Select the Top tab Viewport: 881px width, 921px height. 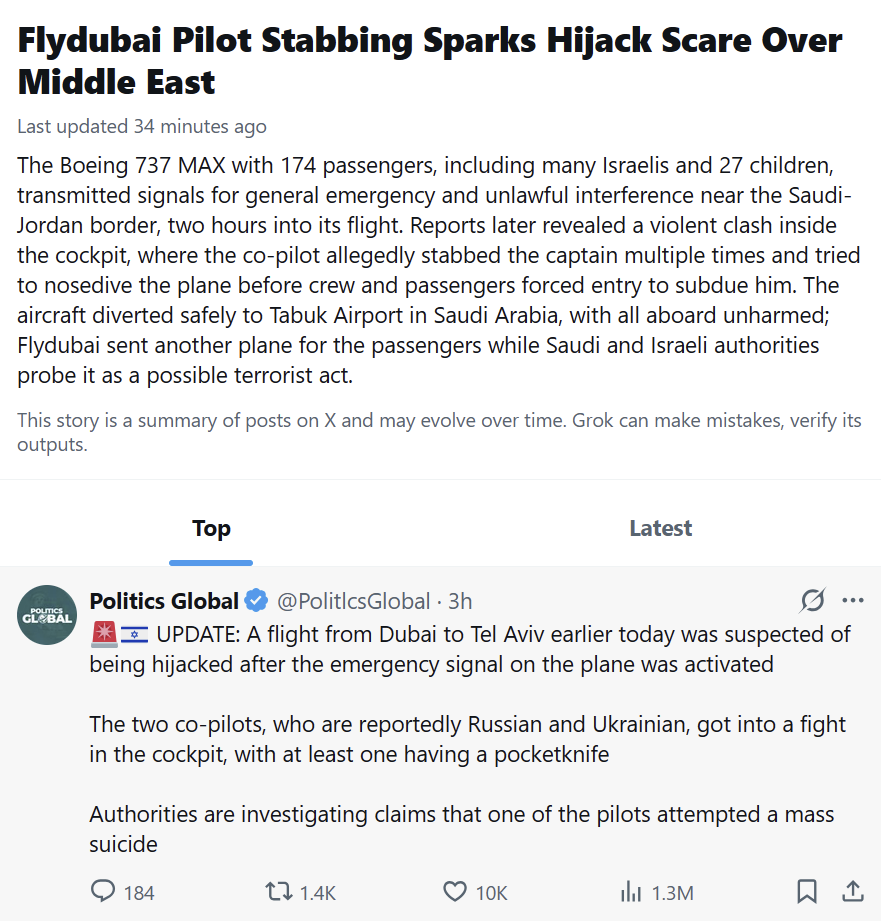pos(211,528)
